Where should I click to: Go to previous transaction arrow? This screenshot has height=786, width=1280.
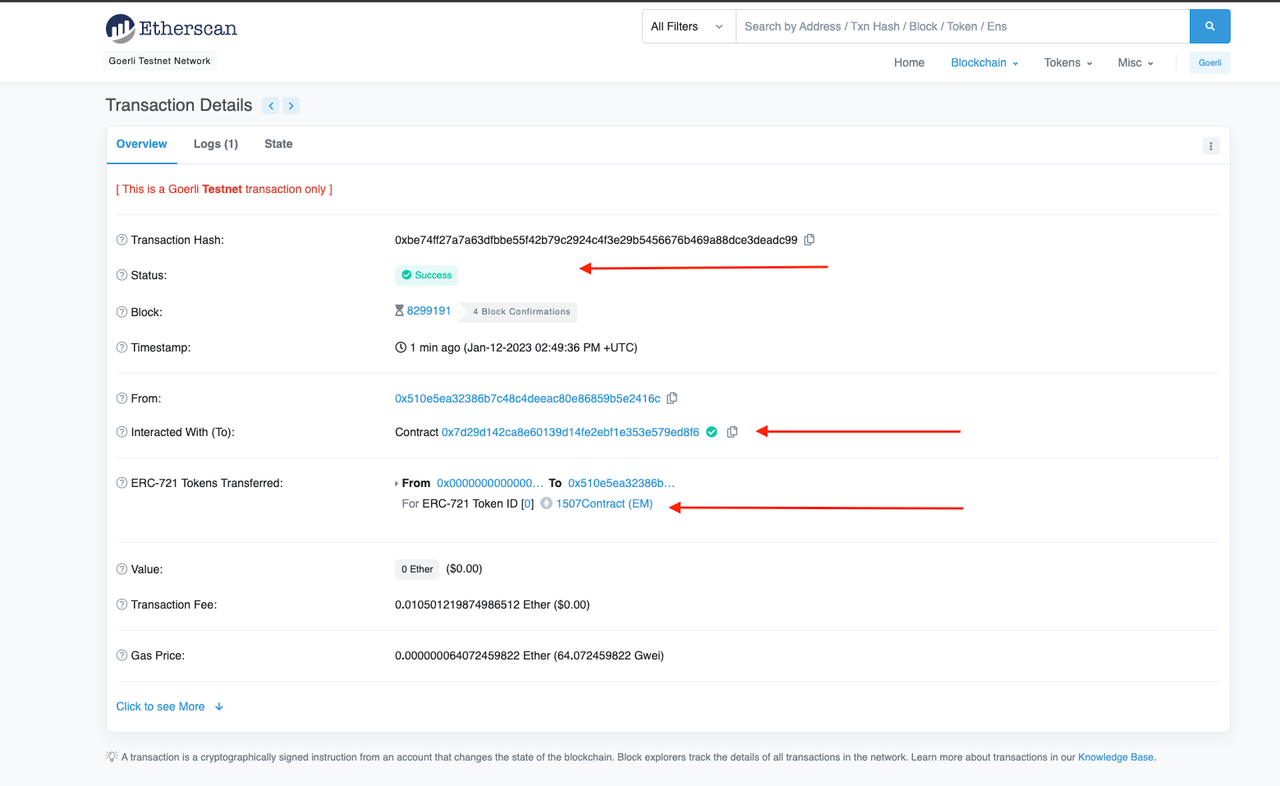271,106
